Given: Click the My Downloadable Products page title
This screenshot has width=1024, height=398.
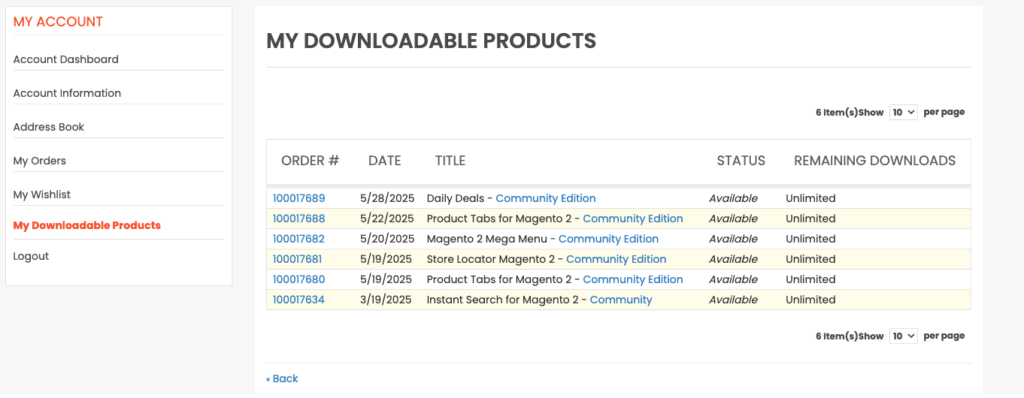Looking at the screenshot, I should click(x=431, y=41).
